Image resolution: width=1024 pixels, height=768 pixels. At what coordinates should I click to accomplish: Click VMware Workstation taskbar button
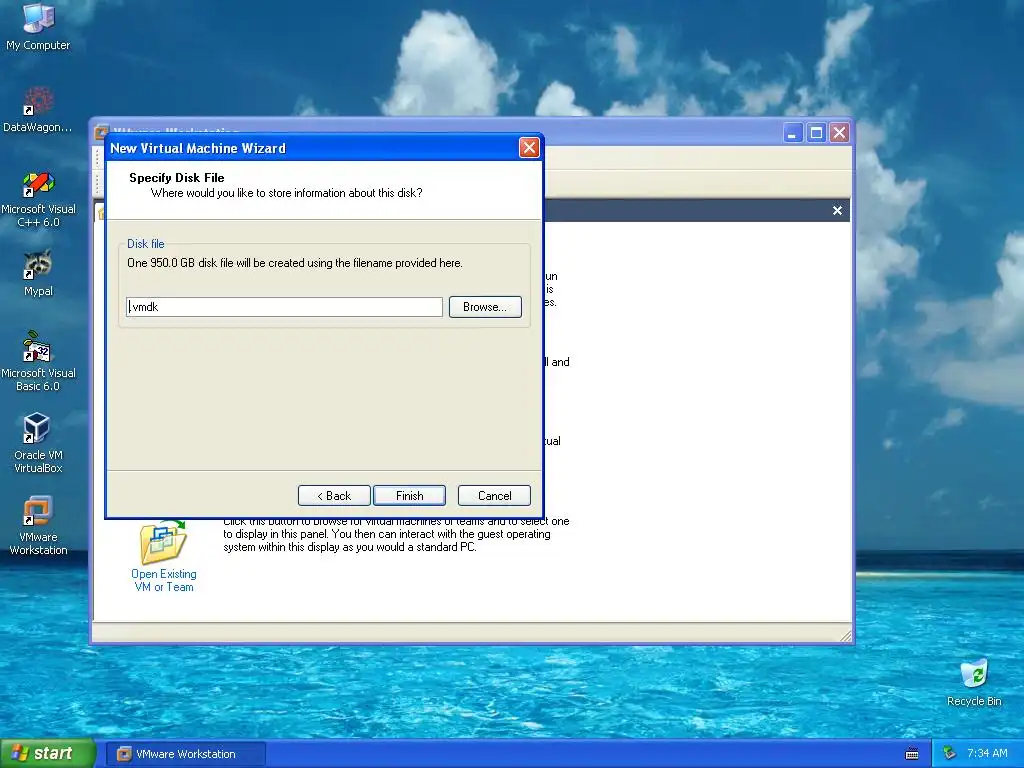[x=185, y=754]
